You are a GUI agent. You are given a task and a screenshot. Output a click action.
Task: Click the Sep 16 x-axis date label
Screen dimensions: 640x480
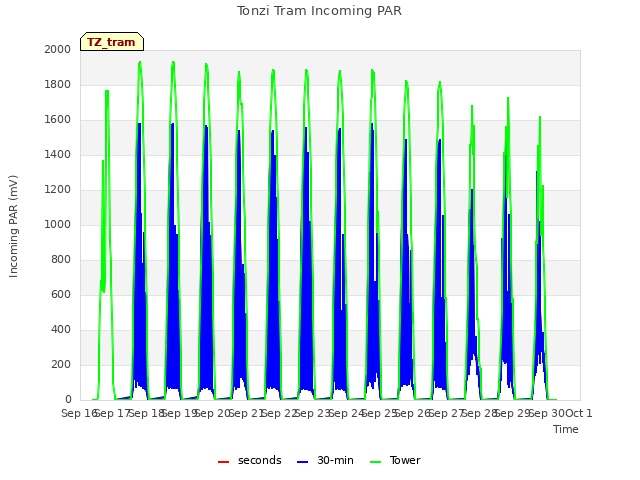click(79, 413)
